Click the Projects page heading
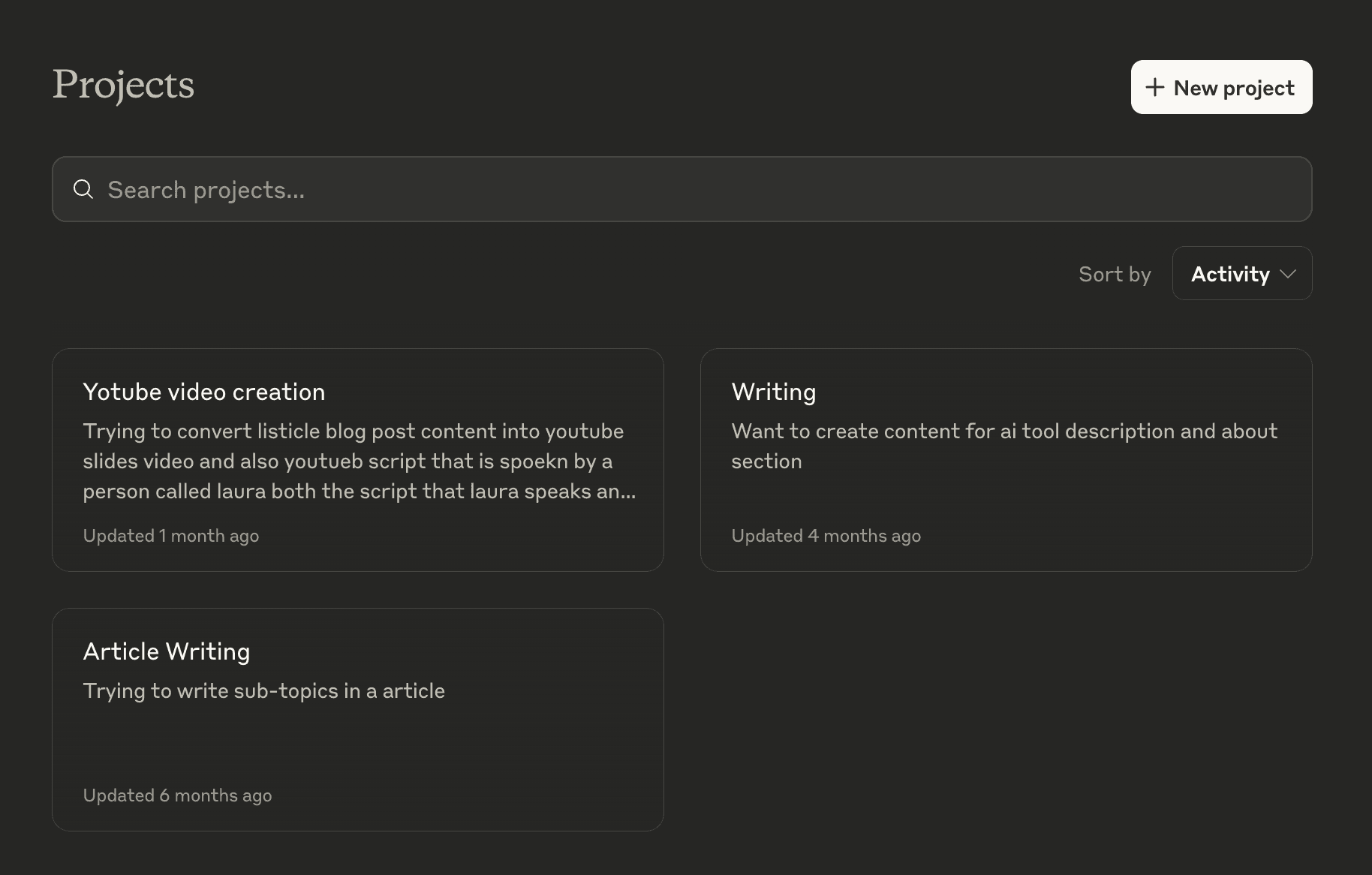 click(x=123, y=84)
